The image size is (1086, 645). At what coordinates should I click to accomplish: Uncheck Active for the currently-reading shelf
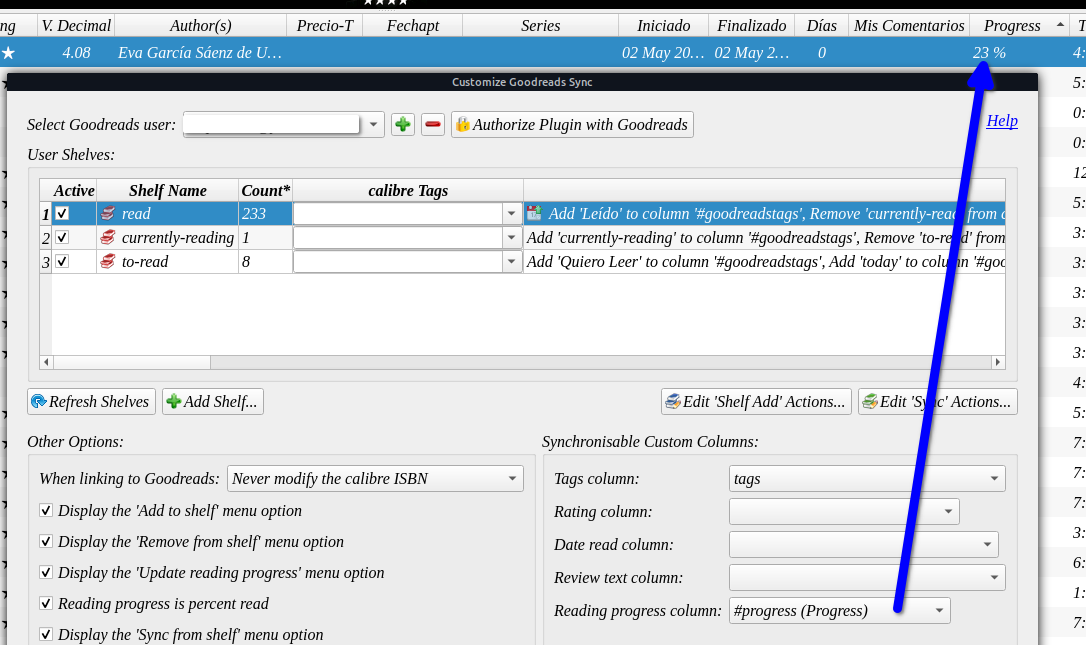(x=62, y=238)
